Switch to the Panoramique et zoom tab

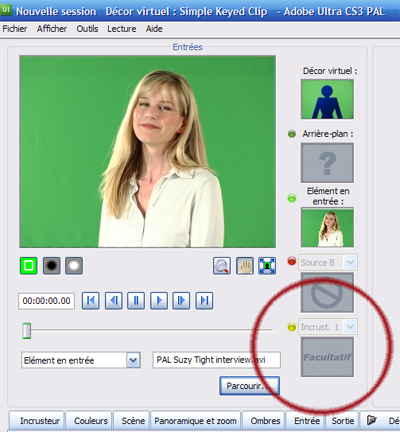tap(195, 421)
